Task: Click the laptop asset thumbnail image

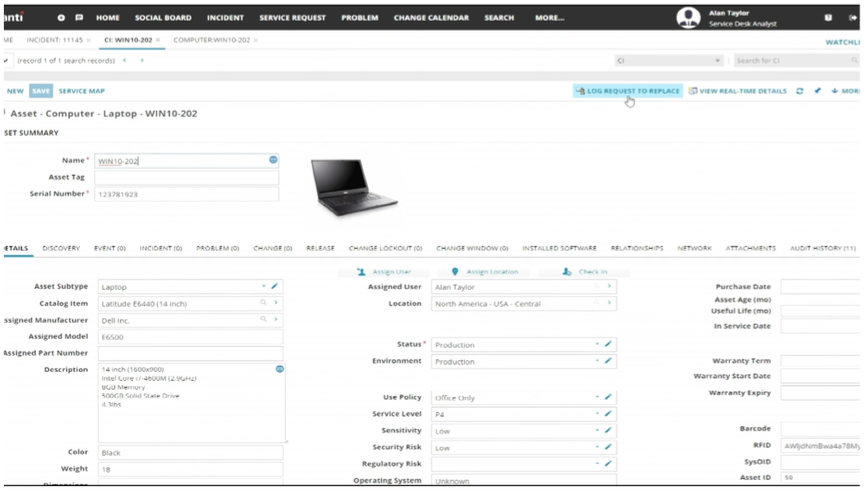Action: click(x=353, y=187)
